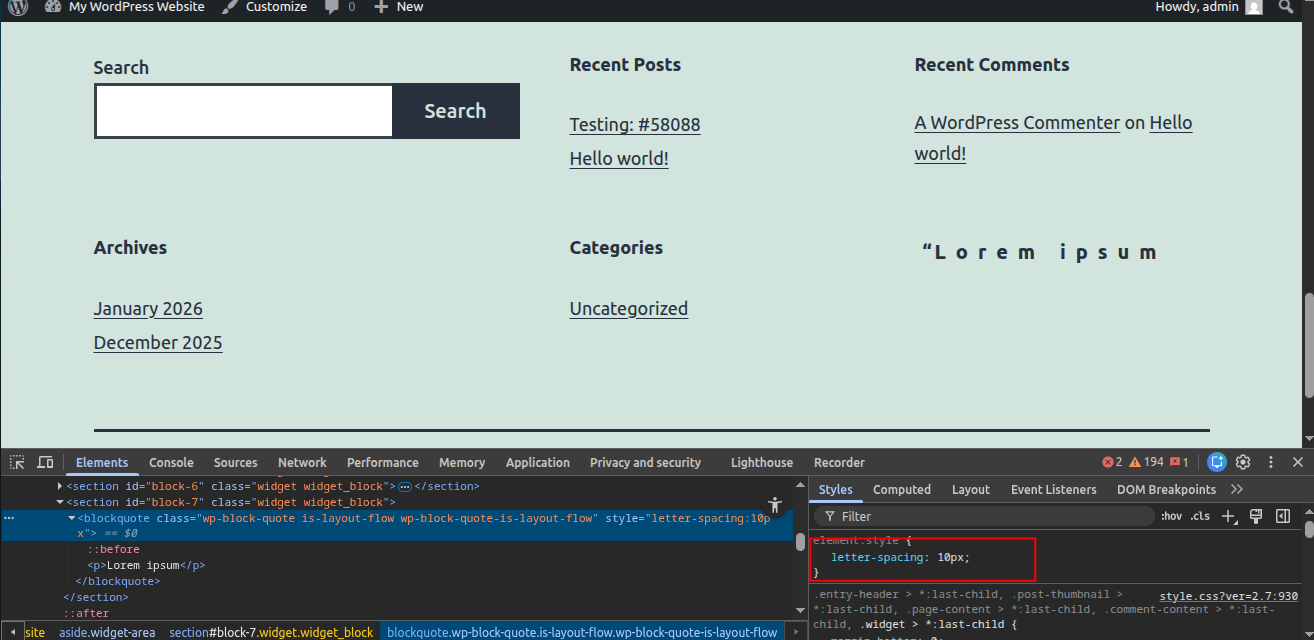Toggle the computed styles sidebar icon
1314x640 pixels.
(x=1283, y=516)
